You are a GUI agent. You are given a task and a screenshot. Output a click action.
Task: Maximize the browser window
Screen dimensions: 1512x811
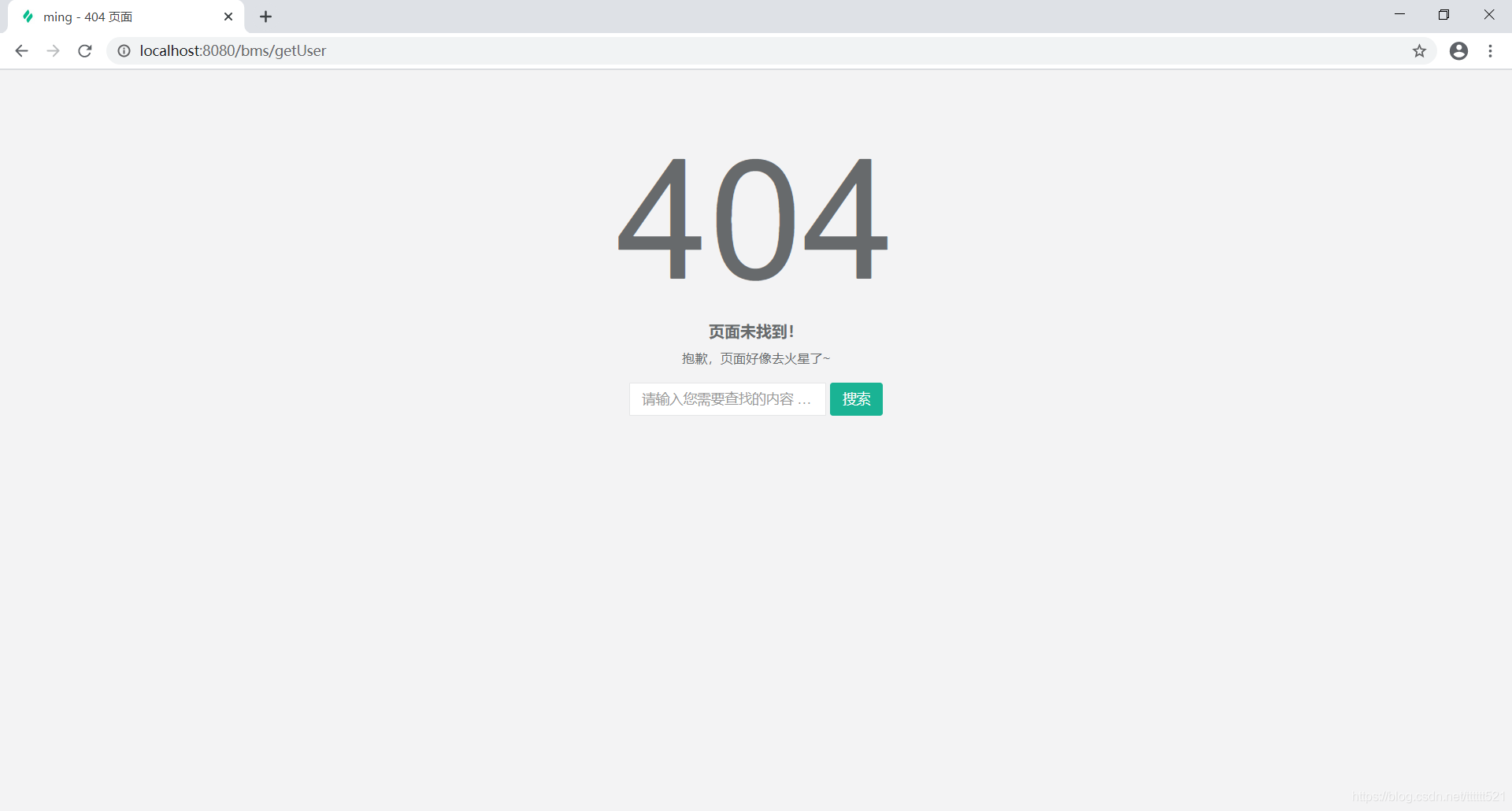coord(1445,14)
